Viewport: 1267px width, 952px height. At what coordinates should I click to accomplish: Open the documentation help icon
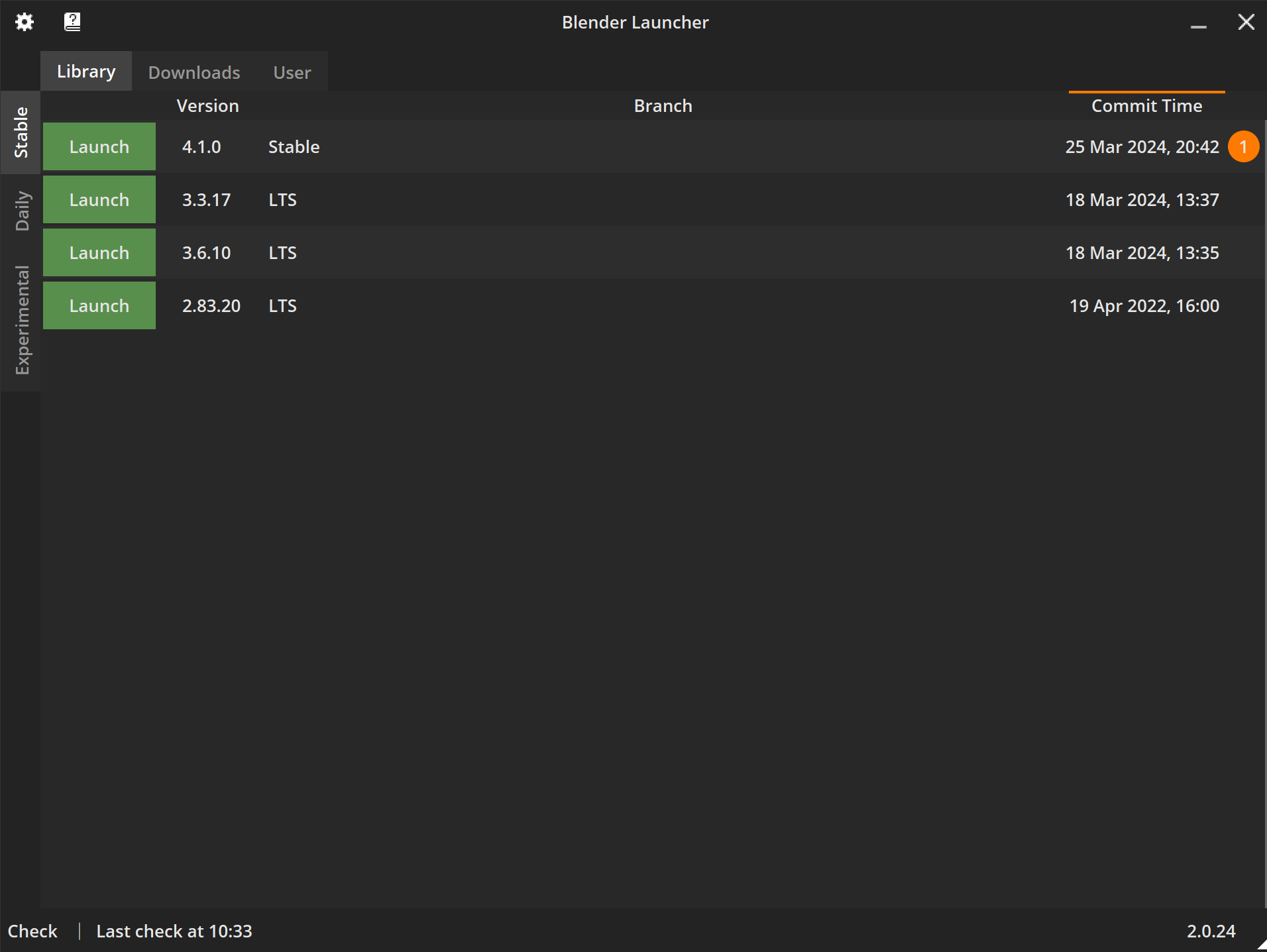72,22
